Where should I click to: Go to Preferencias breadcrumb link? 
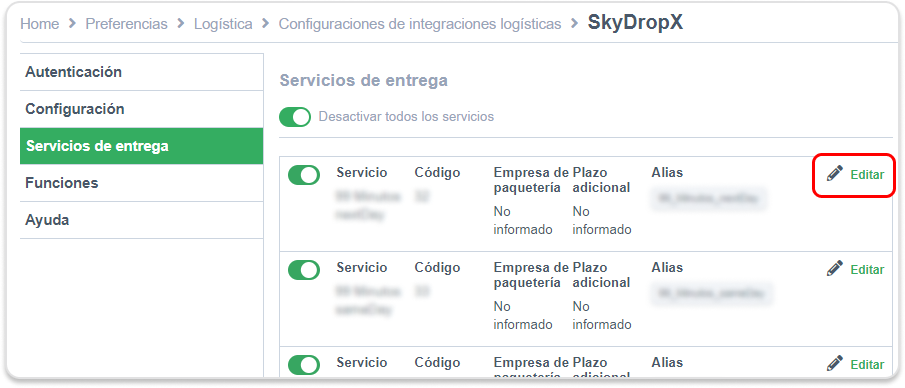pos(126,24)
